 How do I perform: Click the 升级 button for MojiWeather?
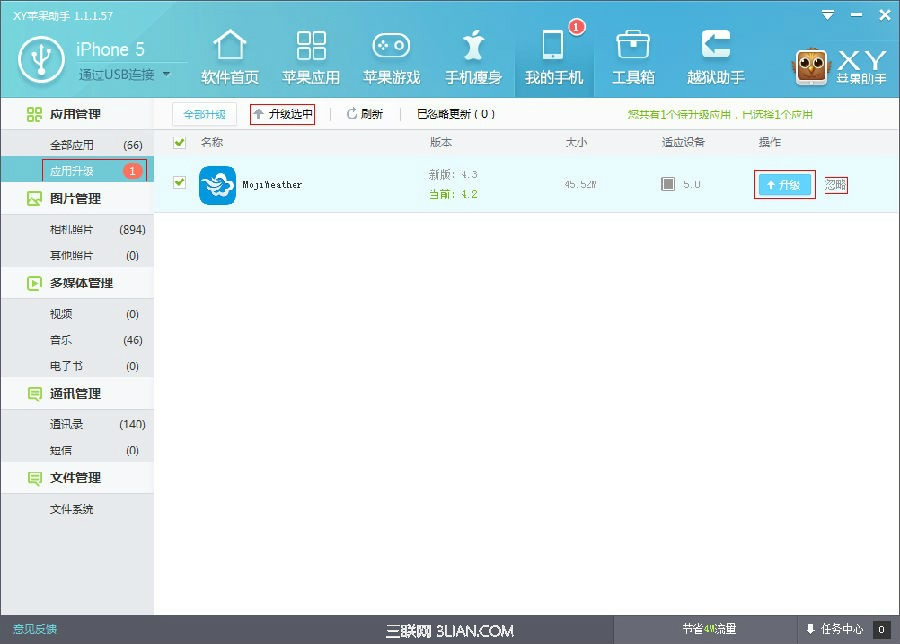[784, 185]
